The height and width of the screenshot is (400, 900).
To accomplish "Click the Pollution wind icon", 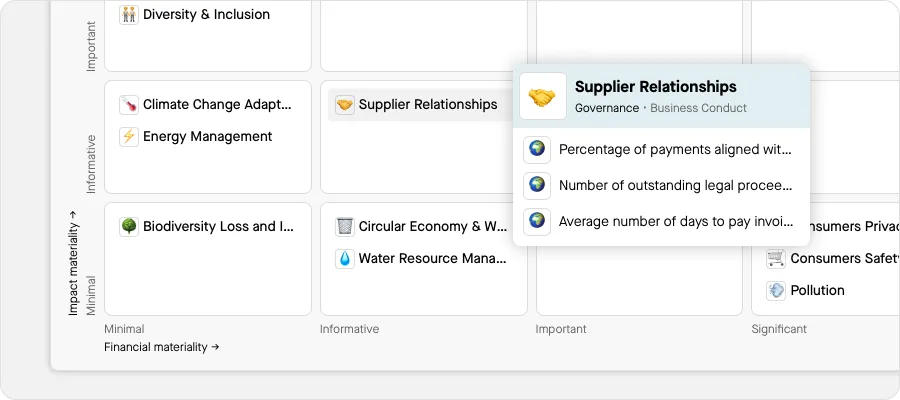I will [776, 291].
